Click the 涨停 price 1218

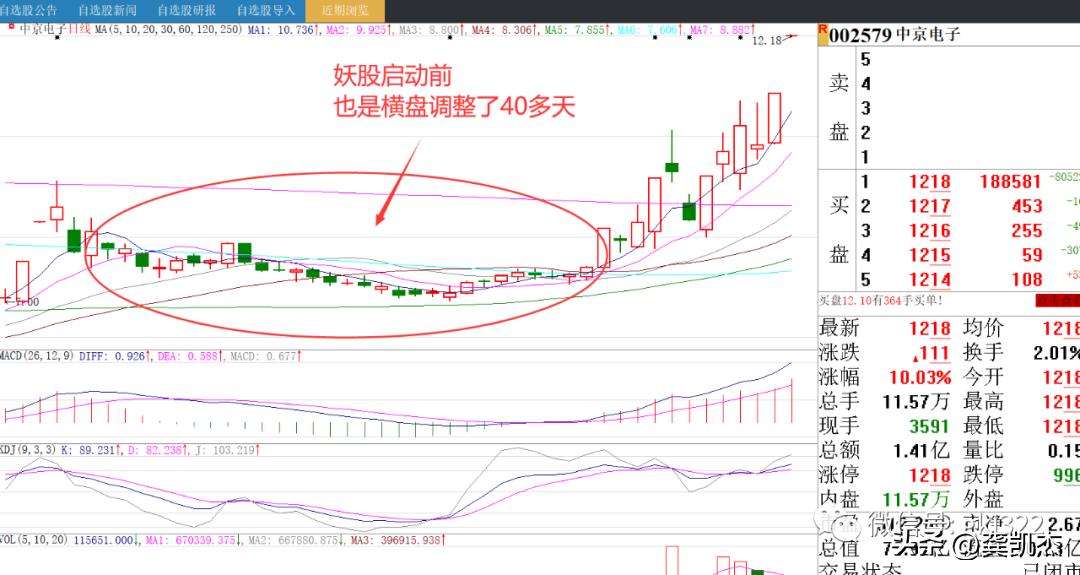pyautogui.click(x=930, y=474)
